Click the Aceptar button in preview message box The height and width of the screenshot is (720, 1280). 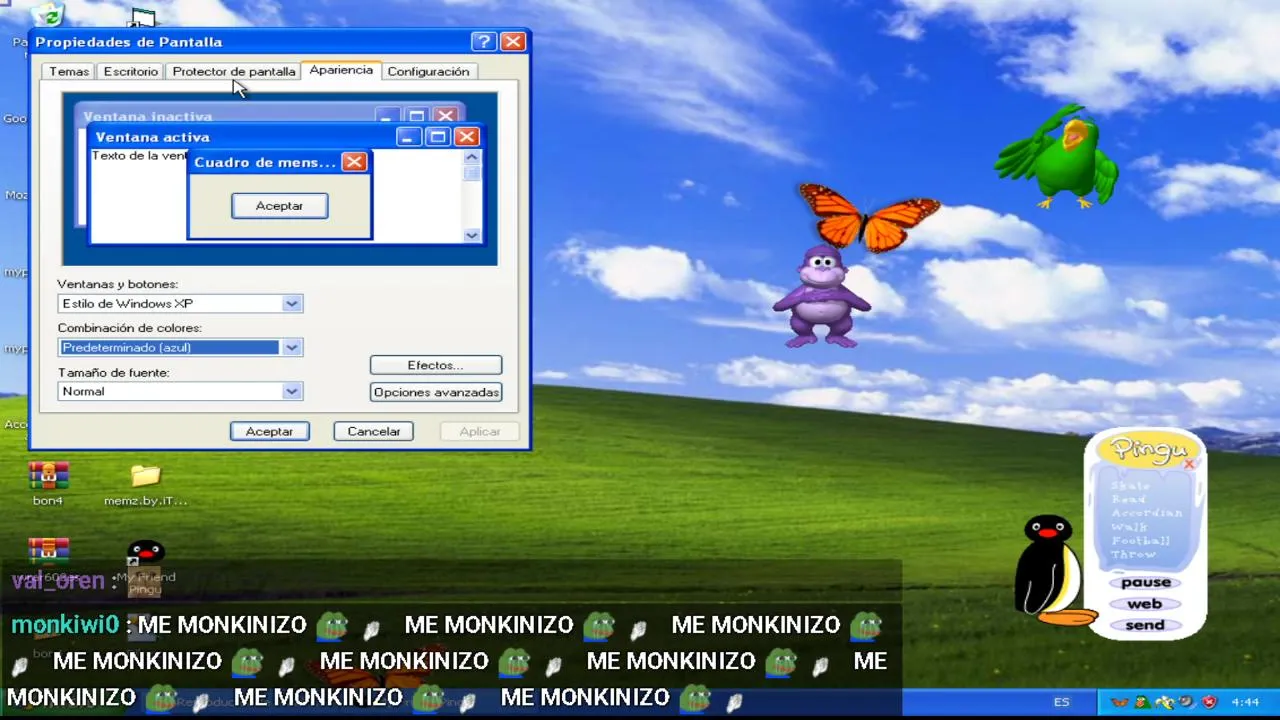tap(279, 205)
